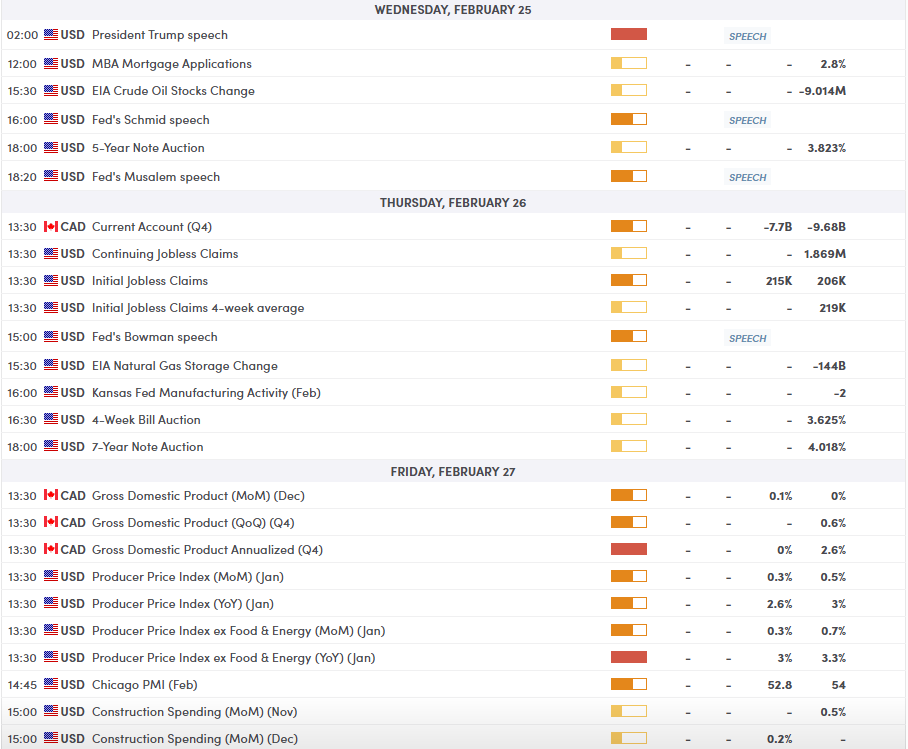Click previous value 3.823% for 5-Year Note Auction
The image size is (908, 749).
tap(826, 148)
